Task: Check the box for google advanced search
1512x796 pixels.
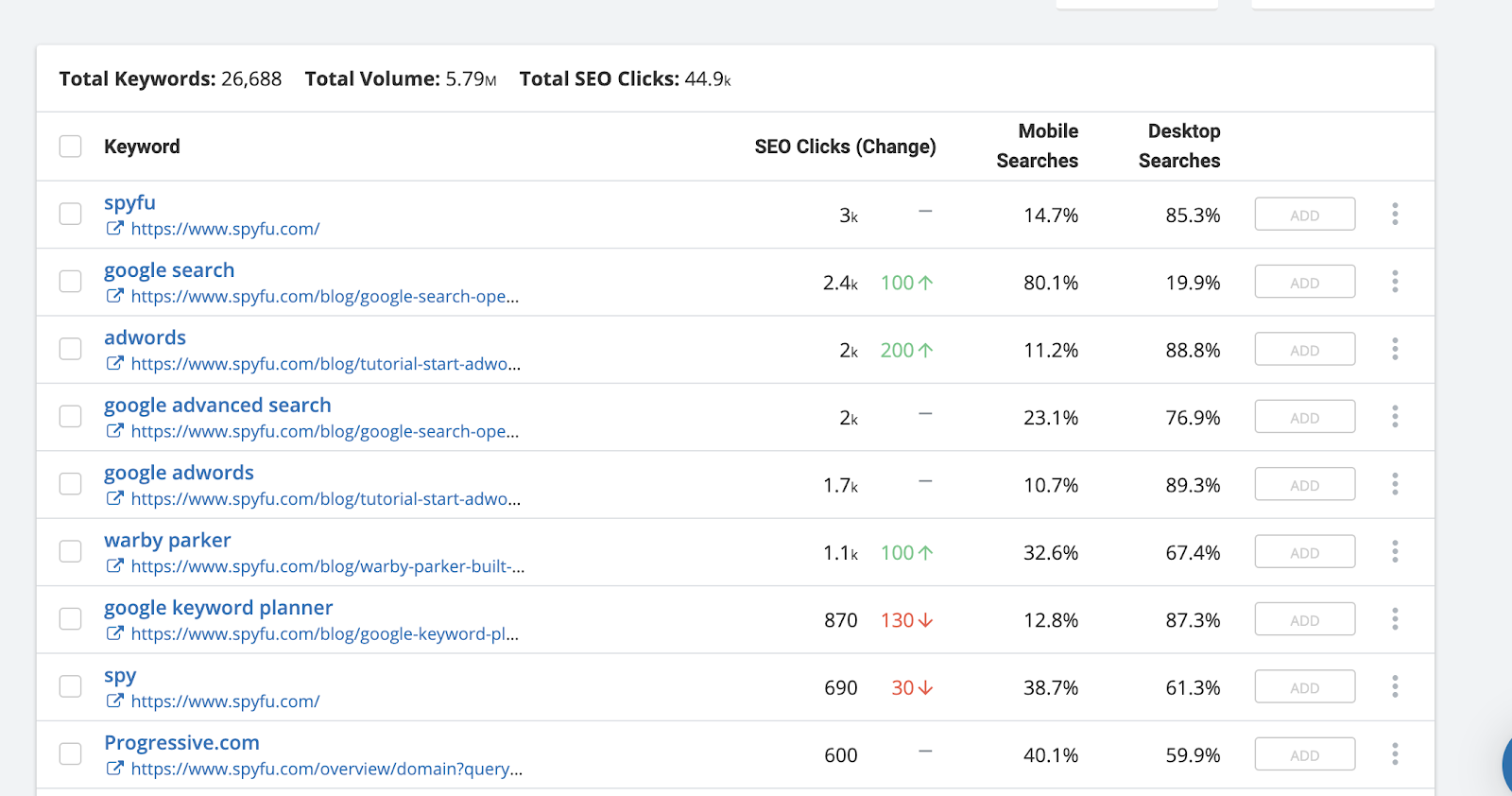Action: pos(70,416)
